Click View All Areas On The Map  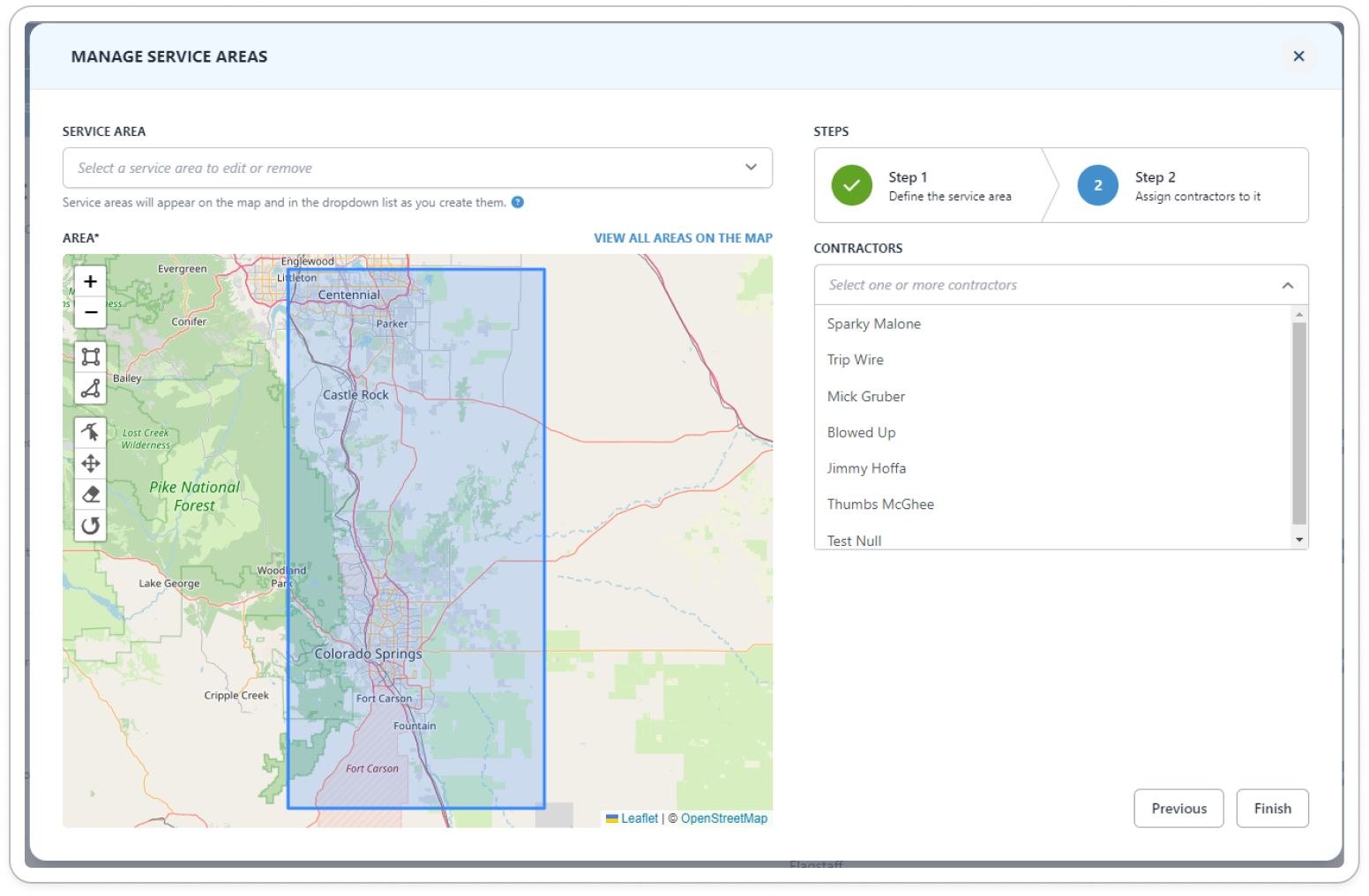tap(683, 238)
